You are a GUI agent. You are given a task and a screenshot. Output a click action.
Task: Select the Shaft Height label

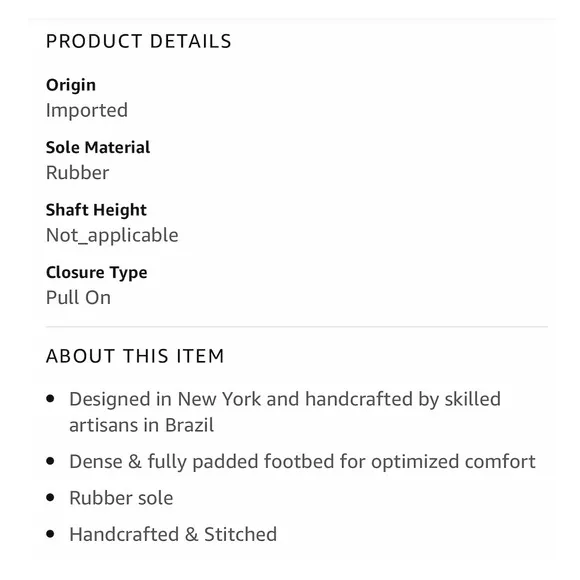click(x=96, y=210)
